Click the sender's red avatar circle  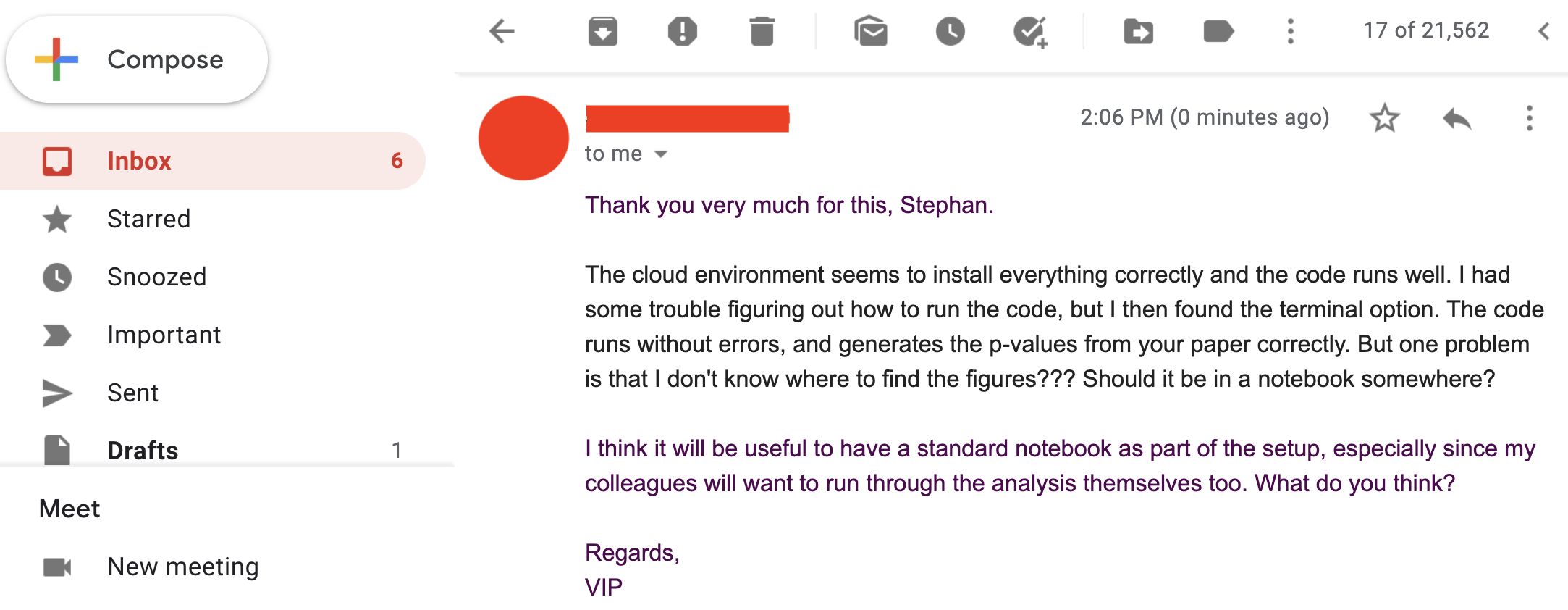click(x=523, y=138)
